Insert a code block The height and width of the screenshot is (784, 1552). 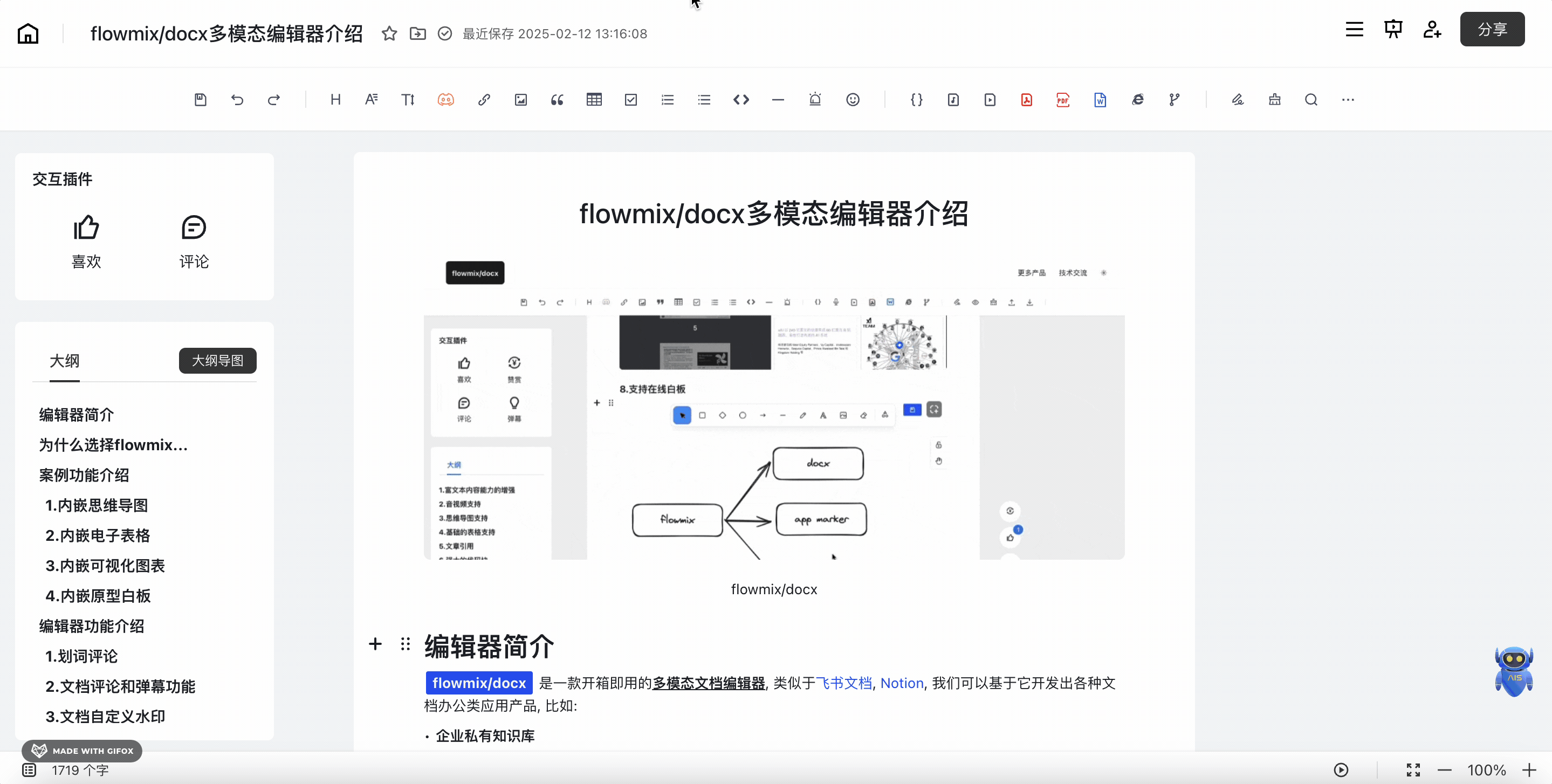[x=741, y=99]
